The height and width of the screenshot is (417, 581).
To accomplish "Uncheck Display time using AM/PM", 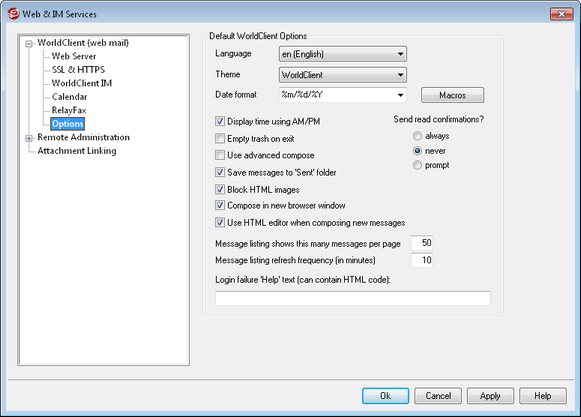I will tap(220, 122).
